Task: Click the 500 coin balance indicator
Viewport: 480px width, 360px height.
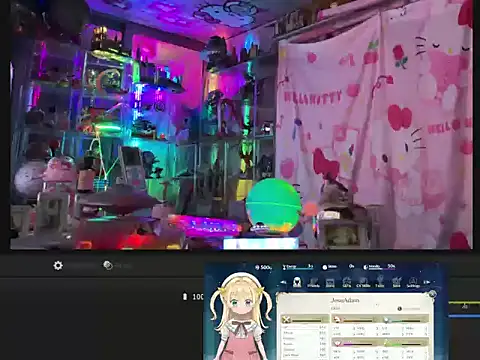Action: [263, 267]
